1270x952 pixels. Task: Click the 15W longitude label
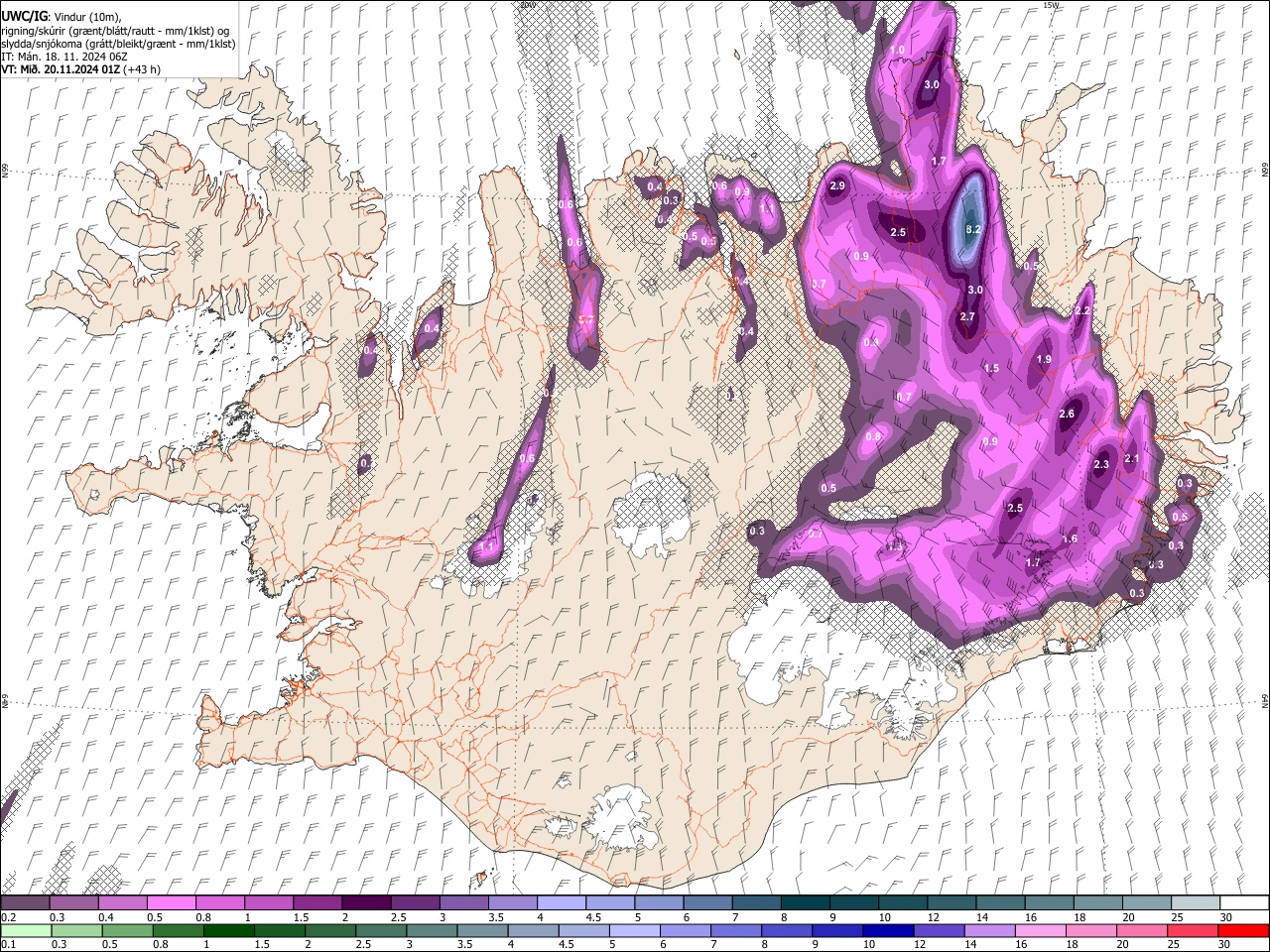(x=1051, y=5)
